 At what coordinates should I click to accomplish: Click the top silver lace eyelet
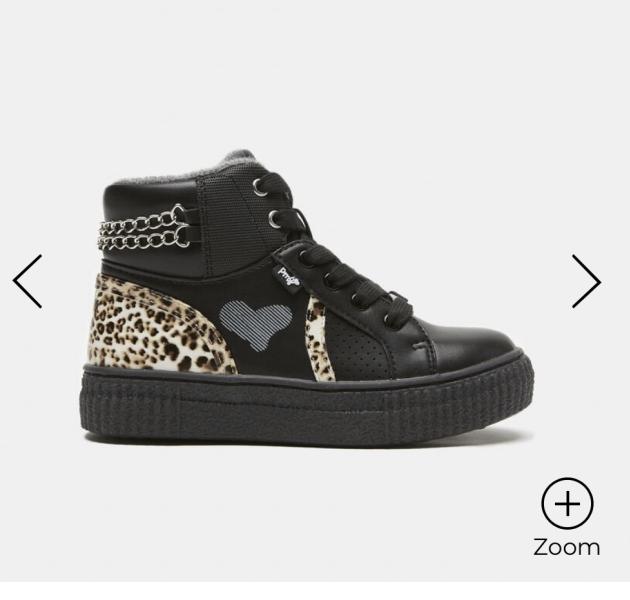(260, 187)
